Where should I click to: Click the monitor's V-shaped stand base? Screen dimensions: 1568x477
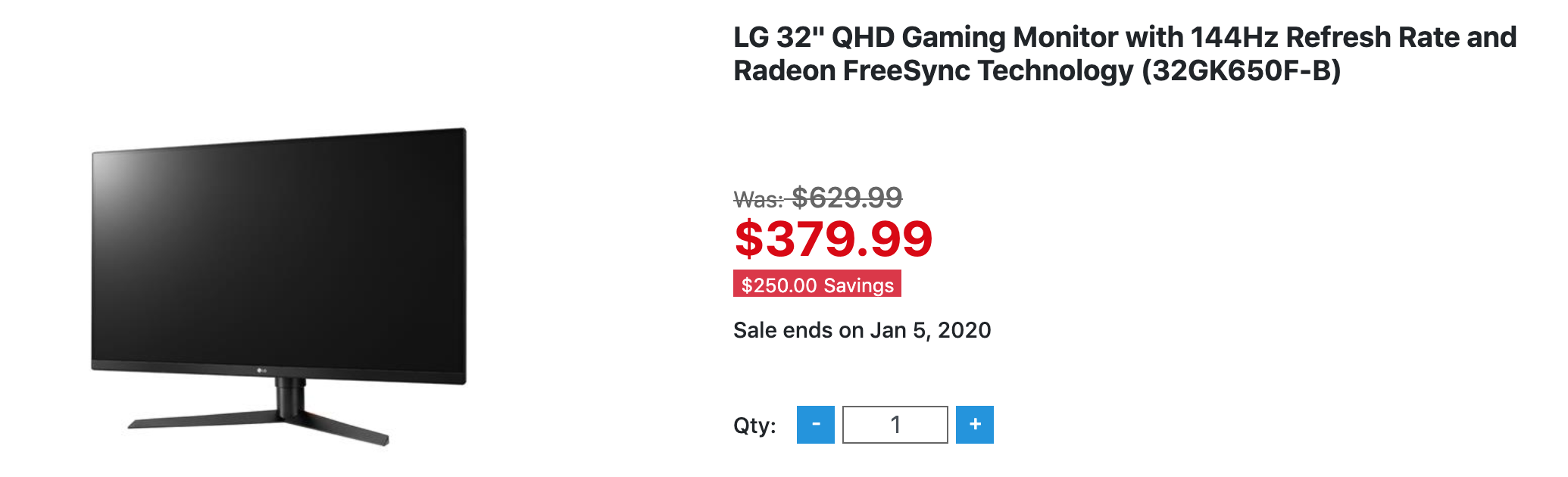tap(258, 426)
